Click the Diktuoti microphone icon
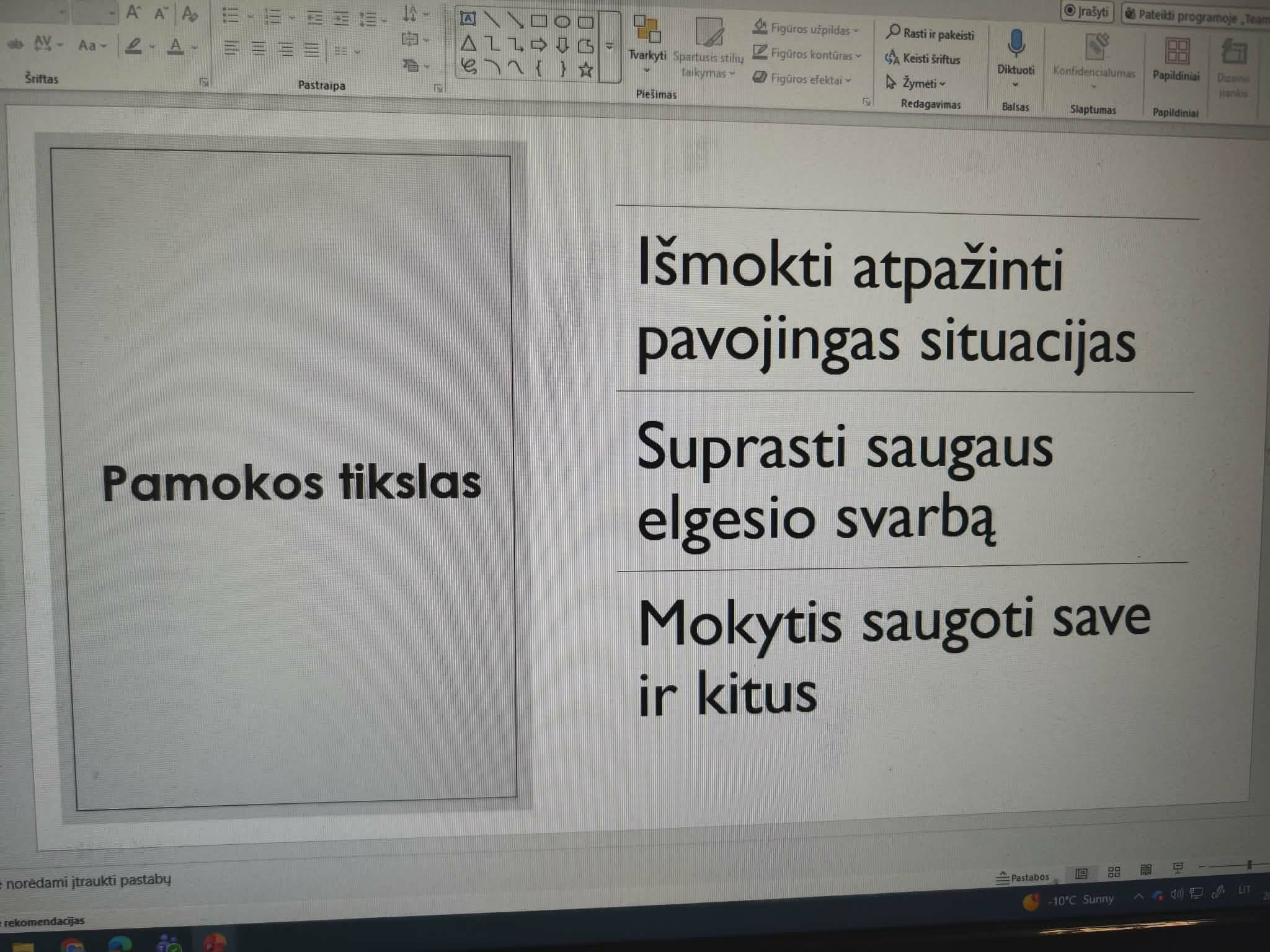Image resolution: width=1270 pixels, height=952 pixels. pyautogui.click(x=1015, y=43)
